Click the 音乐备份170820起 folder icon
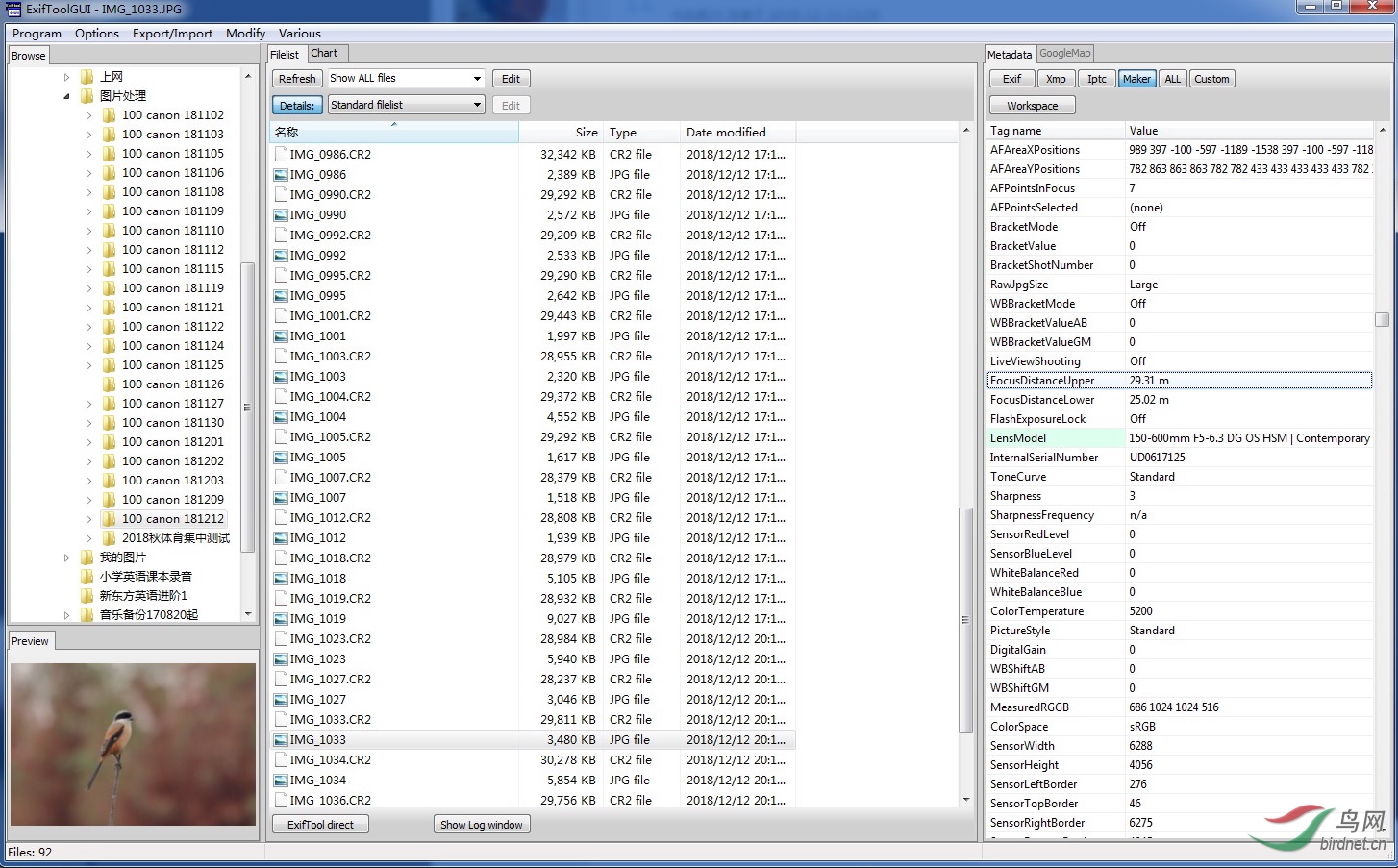The height and width of the screenshot is (868, 1398). pyautogui.click(x=87, y=615)
